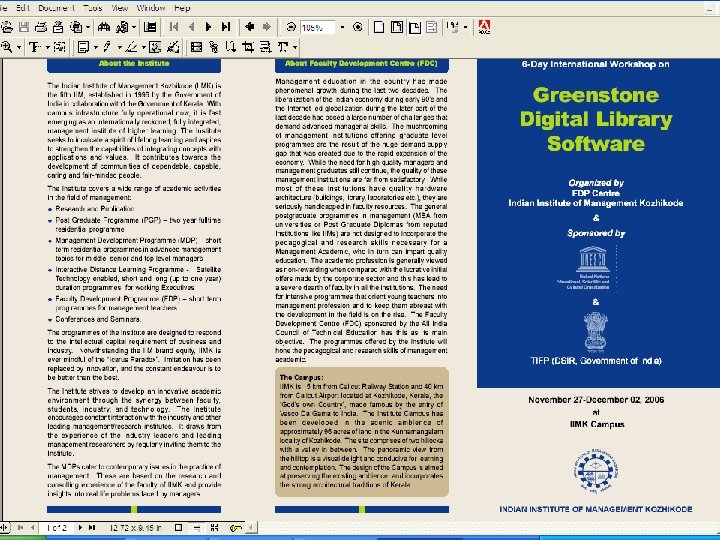
Task: Select the TouchUp Text tool
Action: click(283, 47)
